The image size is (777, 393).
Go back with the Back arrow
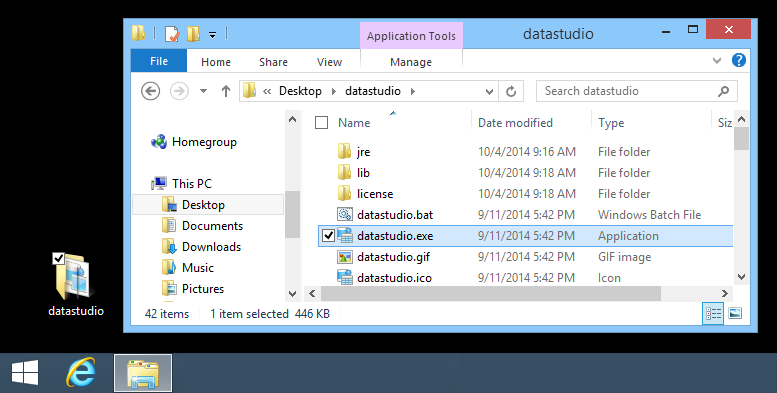151,91
